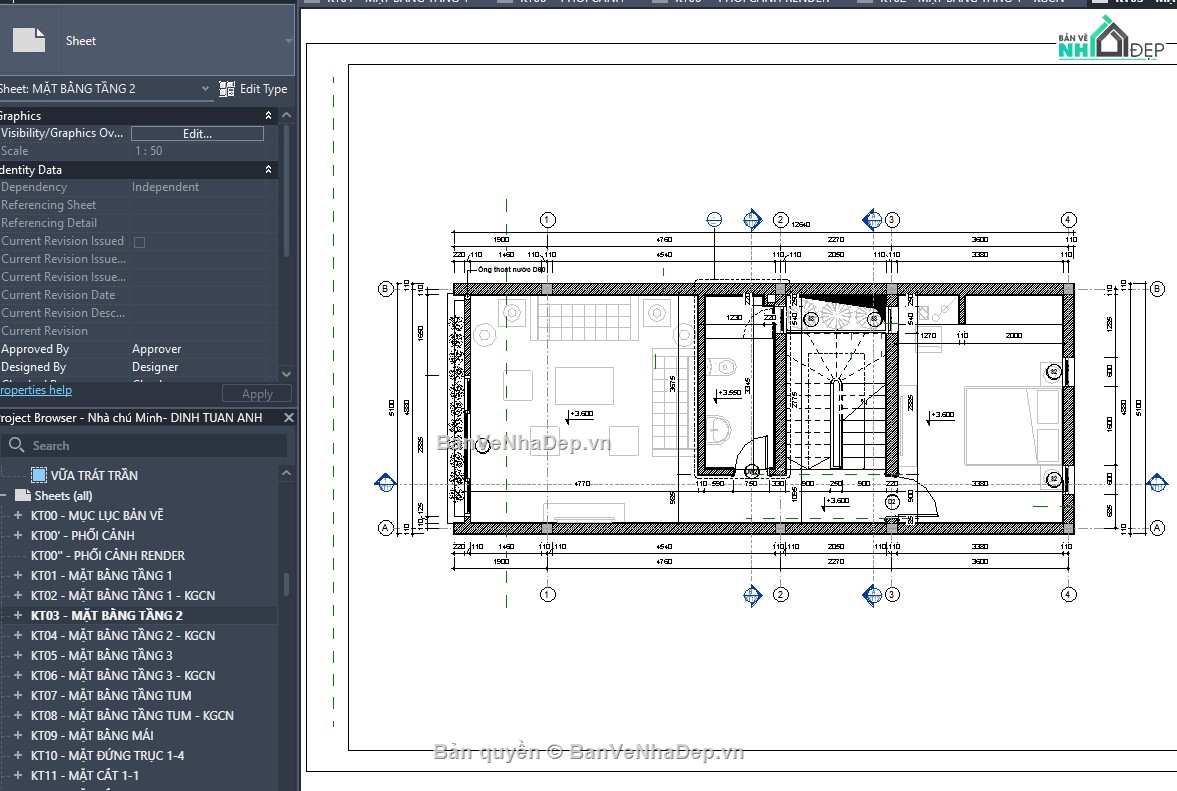
Task: Click the Project Browser search magnifier icon
Action: (x=17, y=445)
